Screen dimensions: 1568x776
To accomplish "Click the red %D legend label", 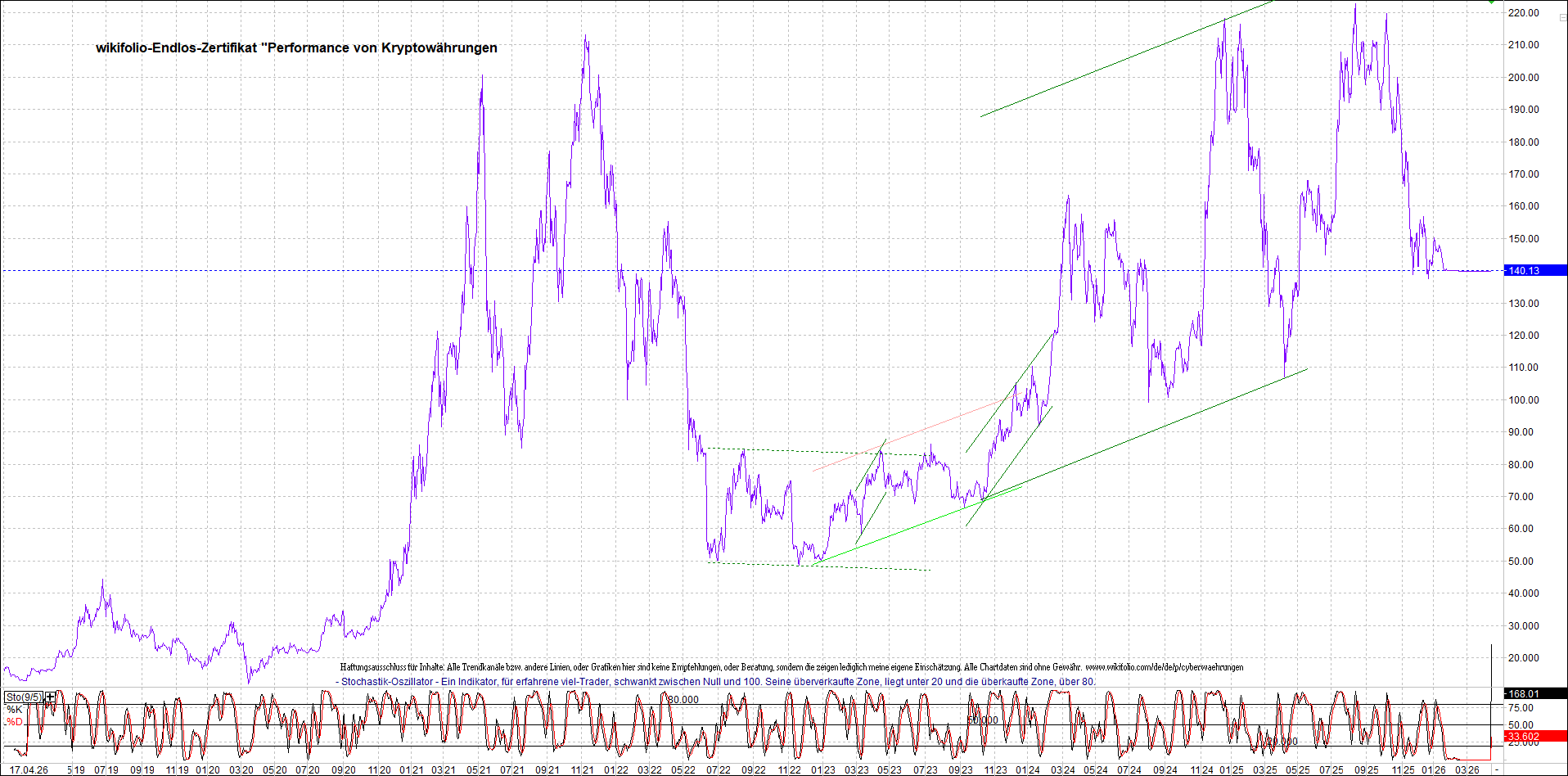I will pos(15,721).
